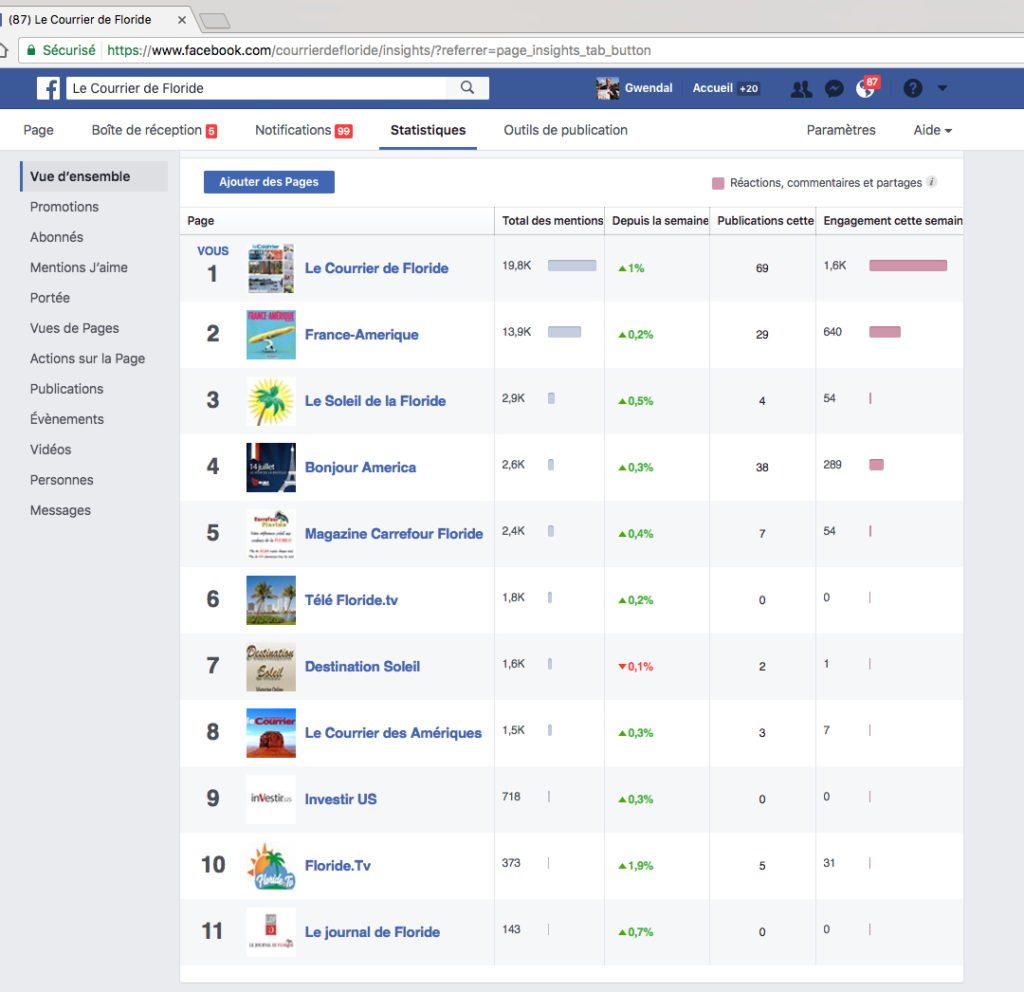Switch to the Page tab
The width and height of the screenshot is (1024, 992).
pos(39,130)
